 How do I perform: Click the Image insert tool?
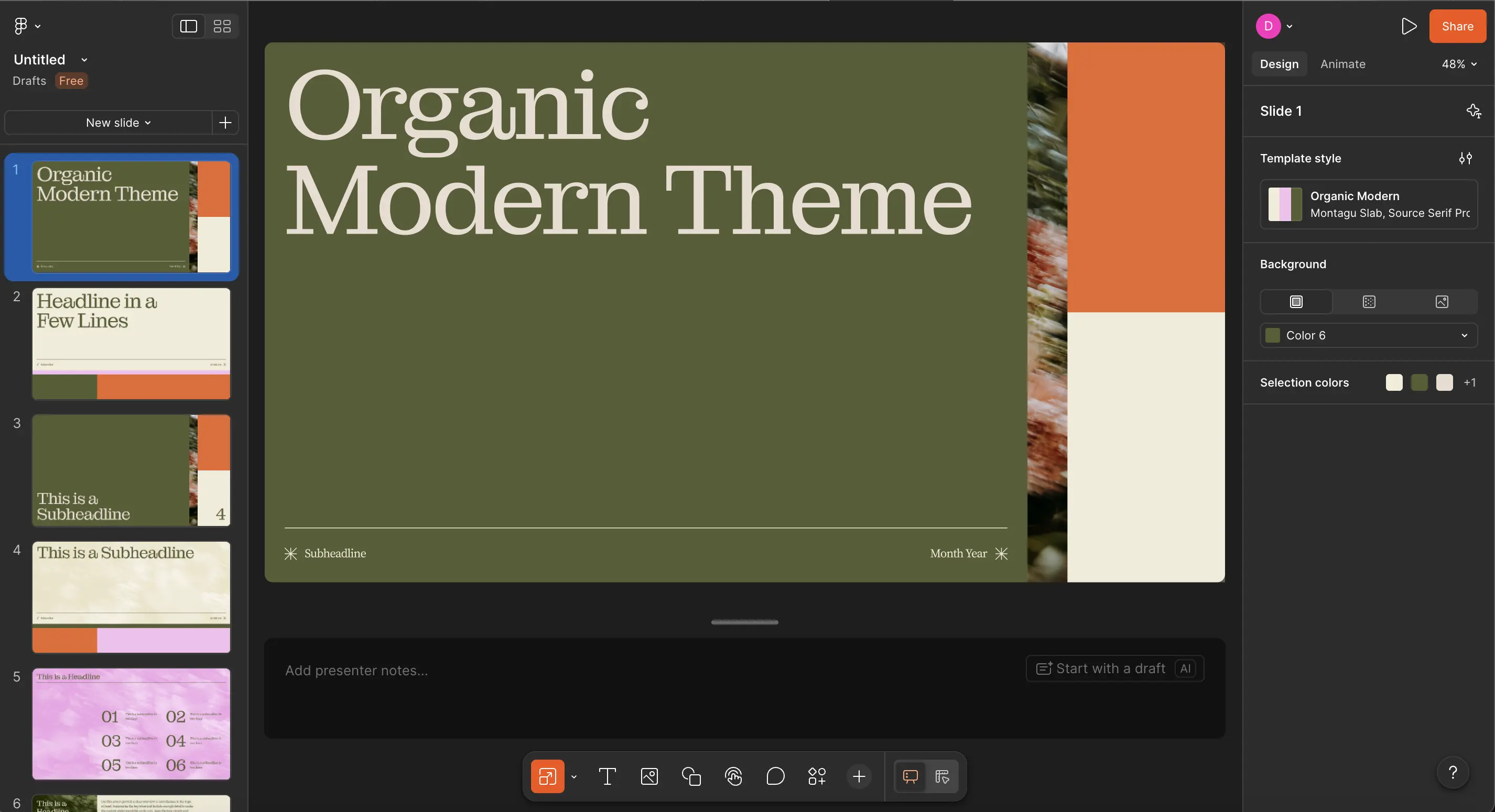(649, 776)
